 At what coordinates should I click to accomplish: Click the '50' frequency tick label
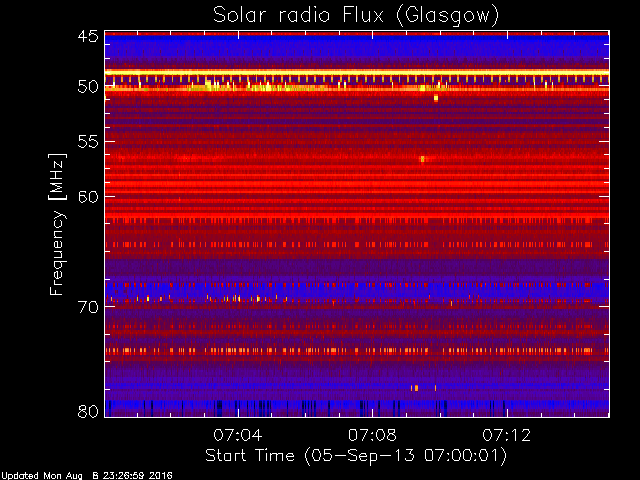(88, 87)
